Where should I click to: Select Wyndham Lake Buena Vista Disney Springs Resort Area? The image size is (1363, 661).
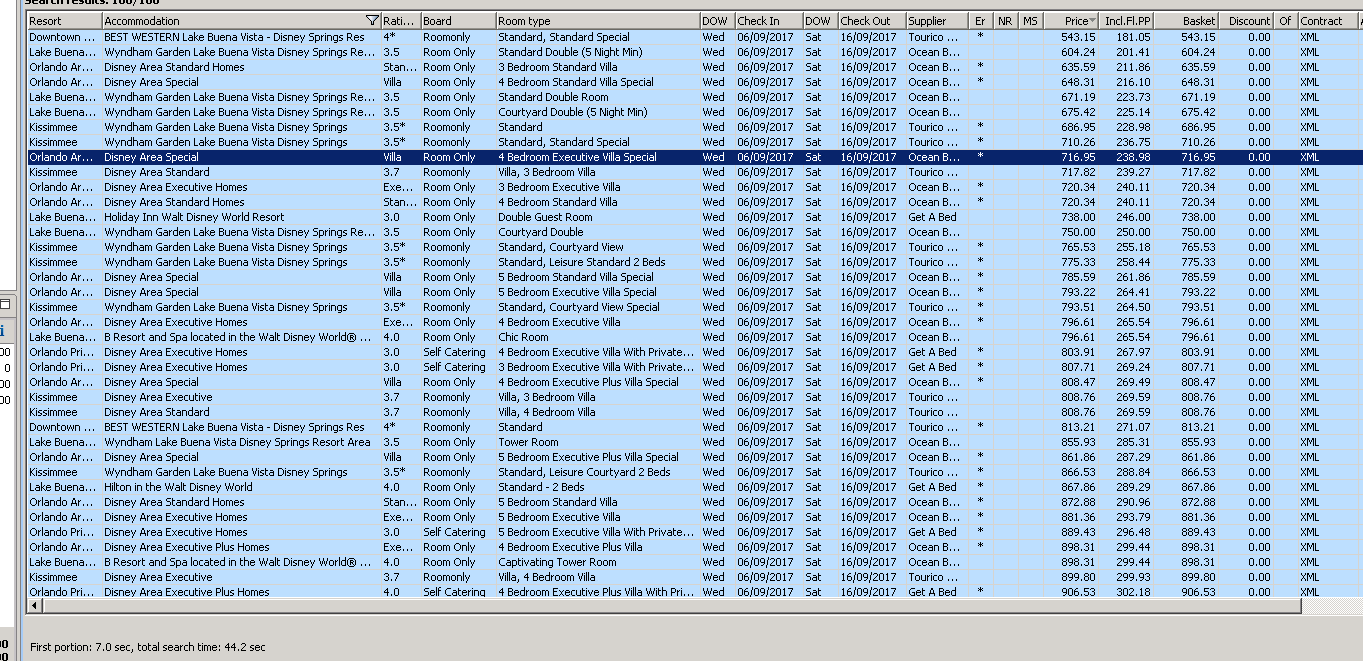[x=237, y=442]
